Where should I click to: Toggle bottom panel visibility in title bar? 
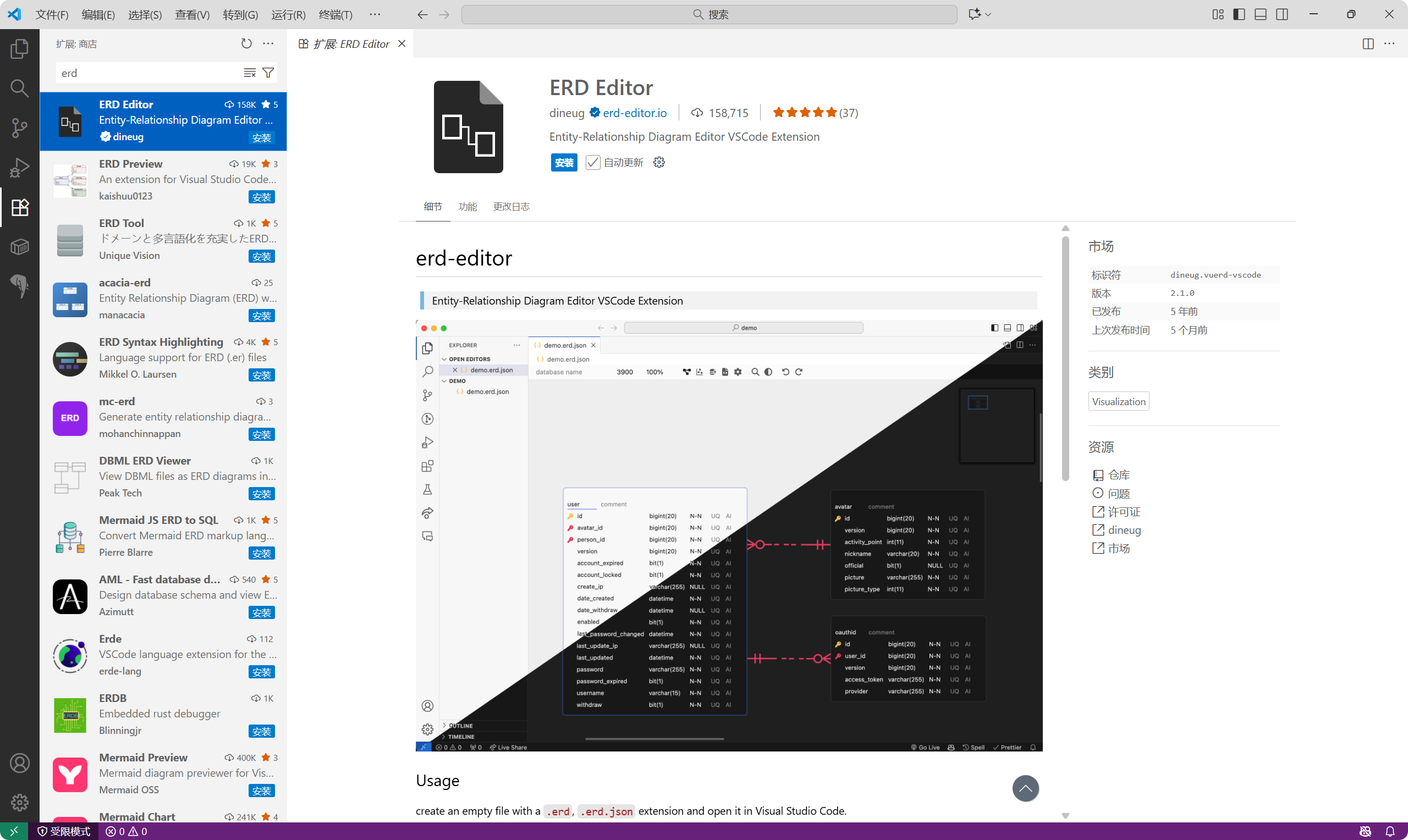pyautogui.click(x=1260, y=14)
